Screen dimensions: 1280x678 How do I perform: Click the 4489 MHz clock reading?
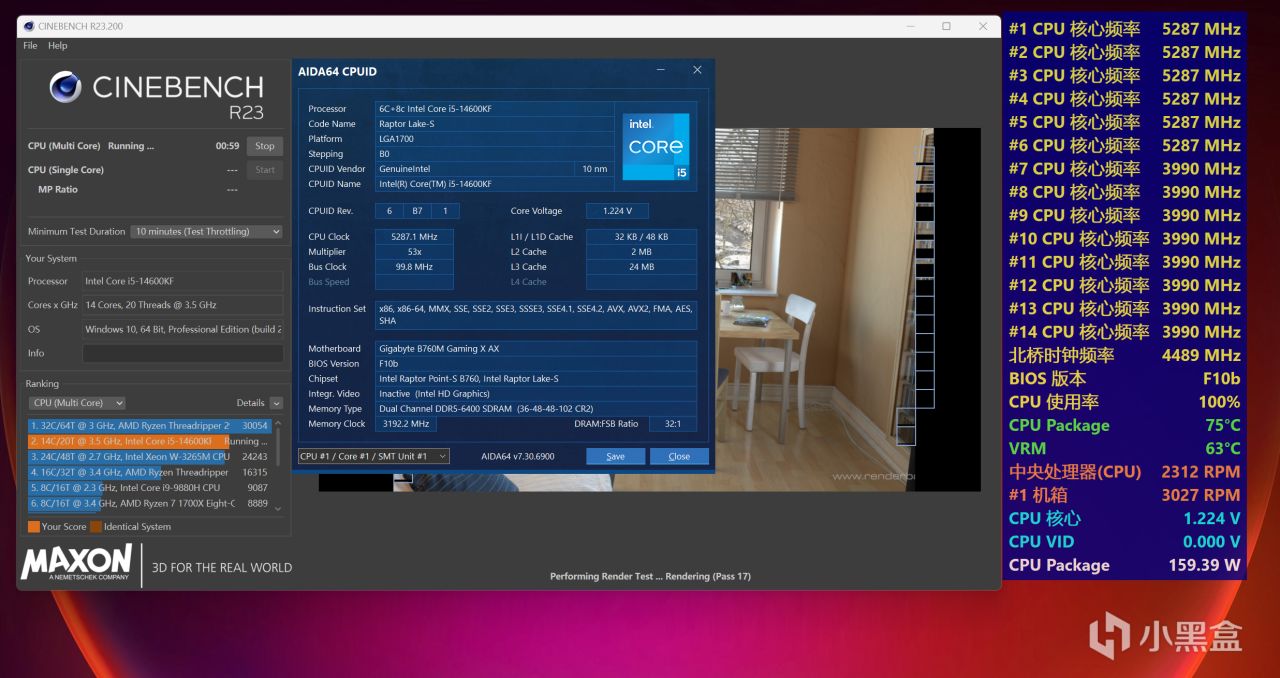[x=1201, y=355]
